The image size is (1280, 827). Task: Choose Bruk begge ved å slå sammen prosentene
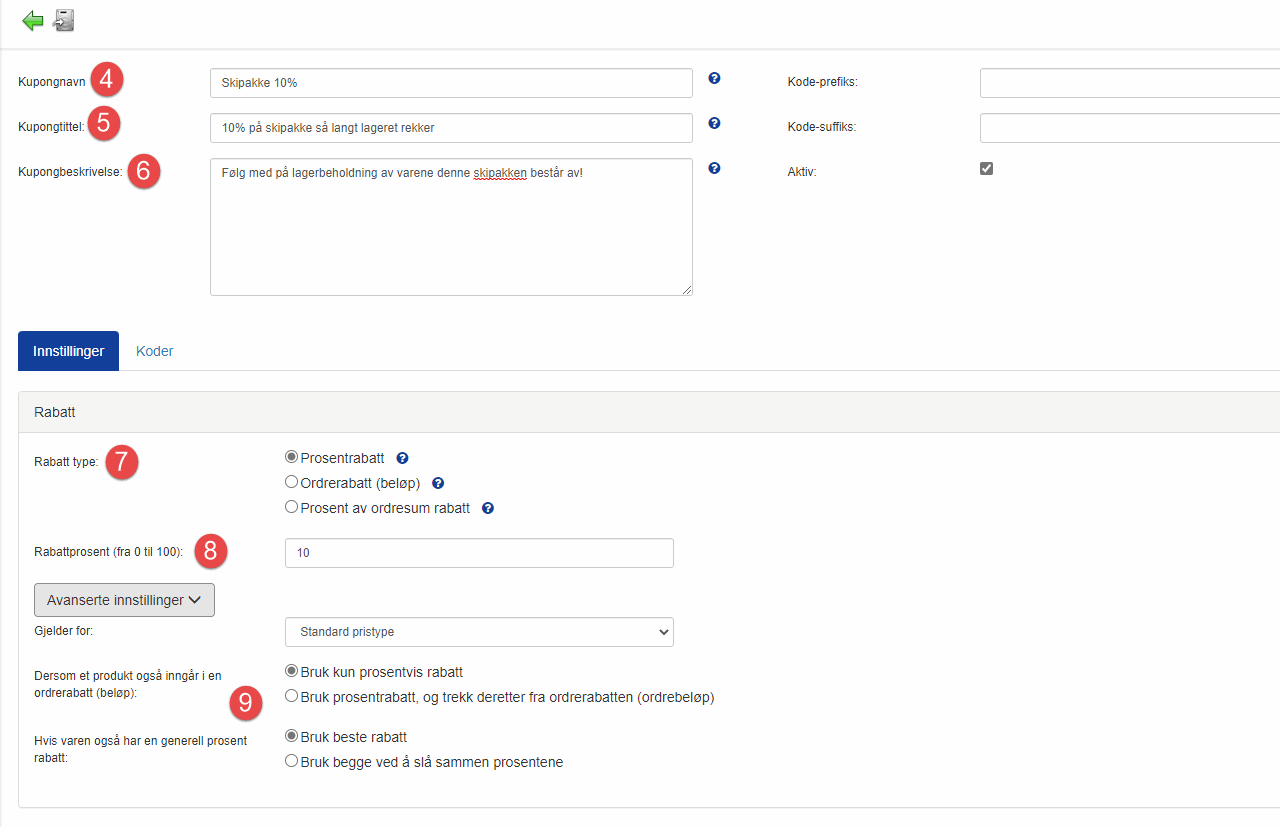point(292,761)
